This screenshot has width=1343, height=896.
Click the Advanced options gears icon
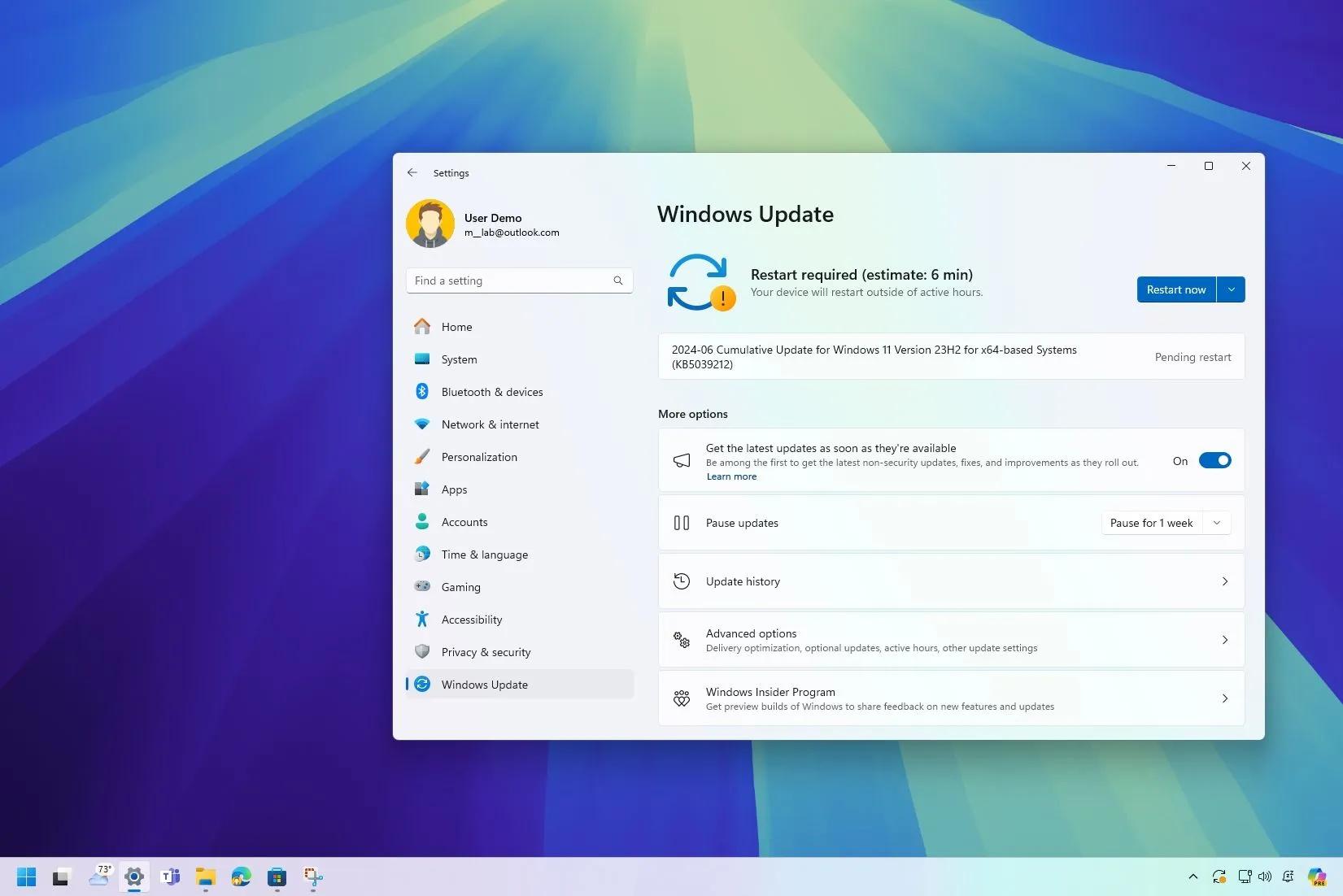(x=682, y=640)
